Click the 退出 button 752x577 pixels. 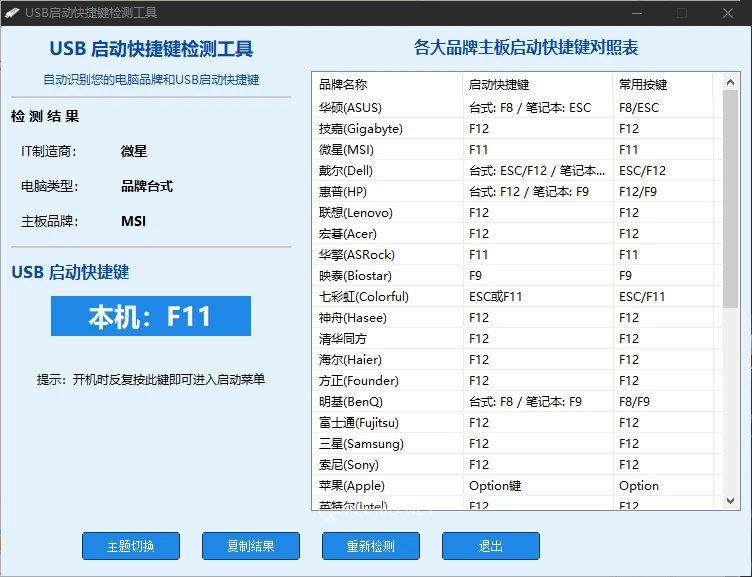tap(491, 546)
